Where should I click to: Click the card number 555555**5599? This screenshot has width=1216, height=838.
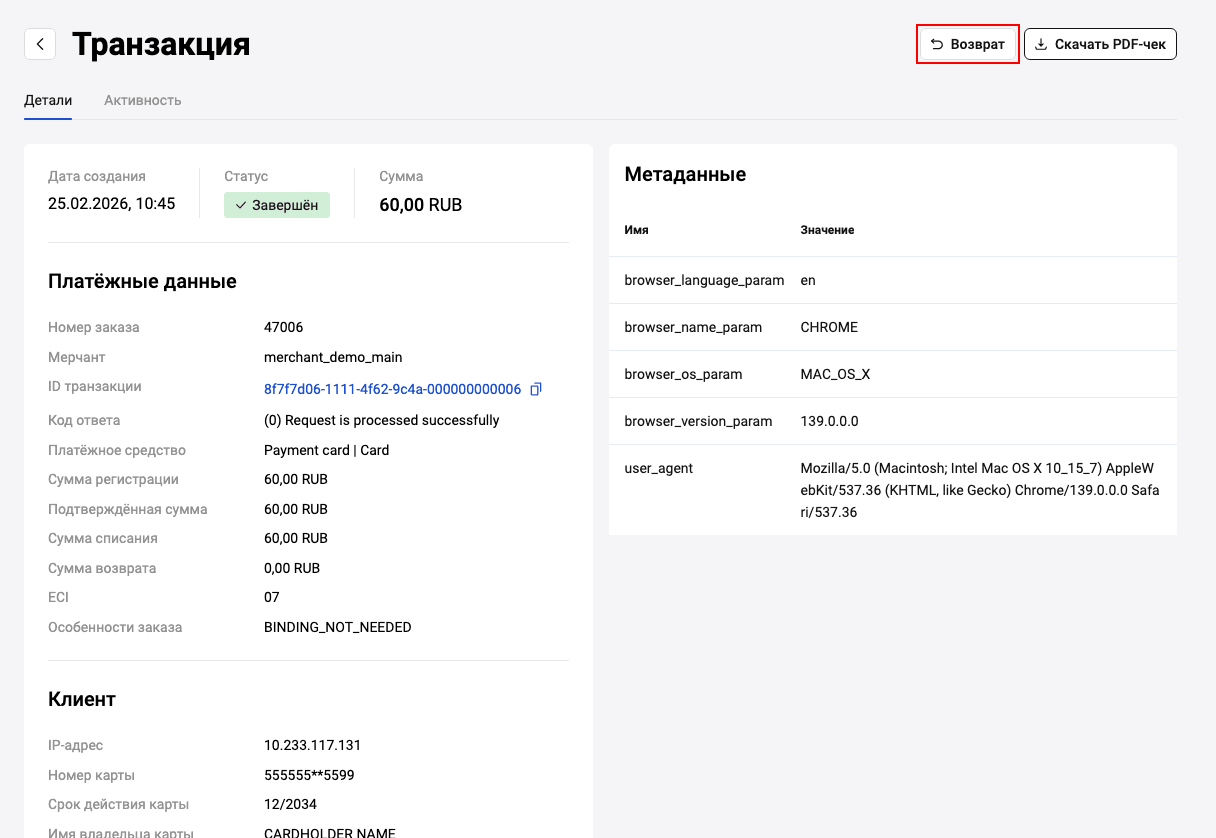pyautogui.click(x=309, y=775)
